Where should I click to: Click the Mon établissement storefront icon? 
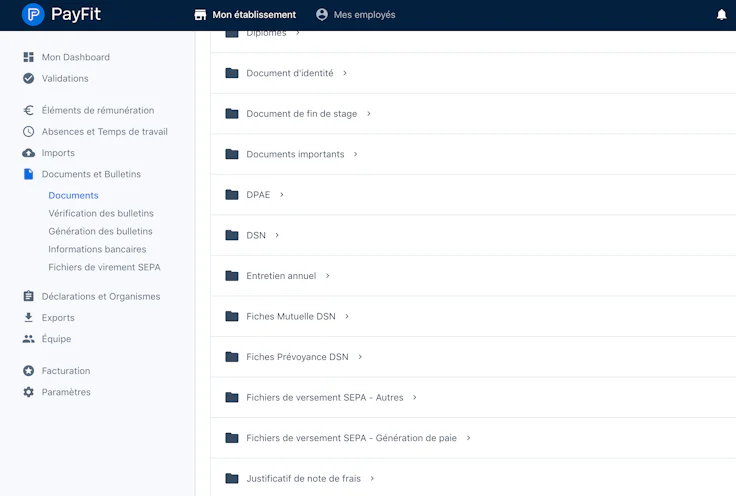tap(200, 15)
